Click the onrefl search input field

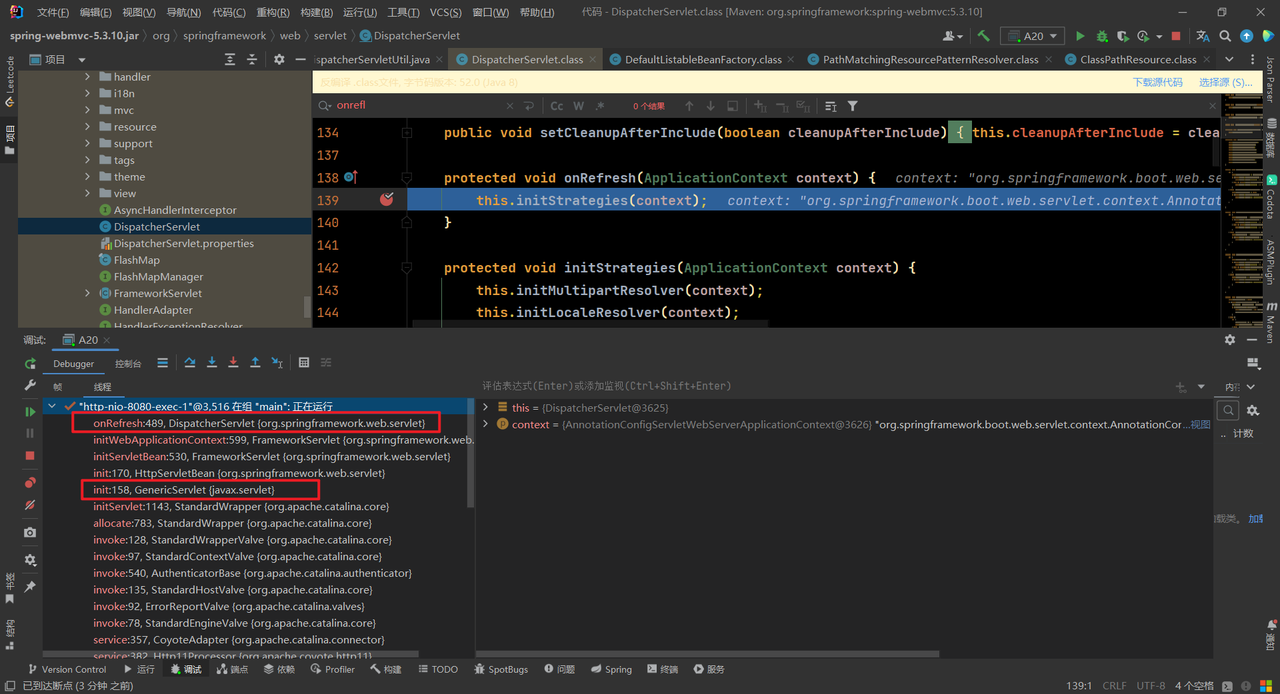(x=418, y=106)
